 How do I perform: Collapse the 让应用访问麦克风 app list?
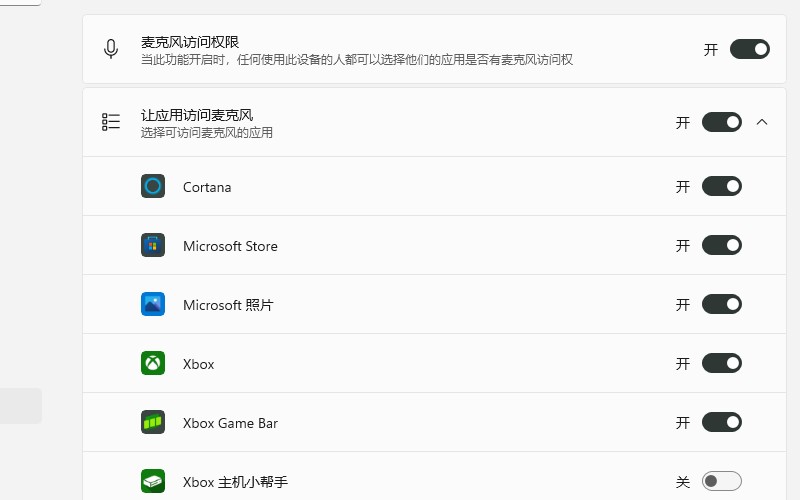point(762,122)
